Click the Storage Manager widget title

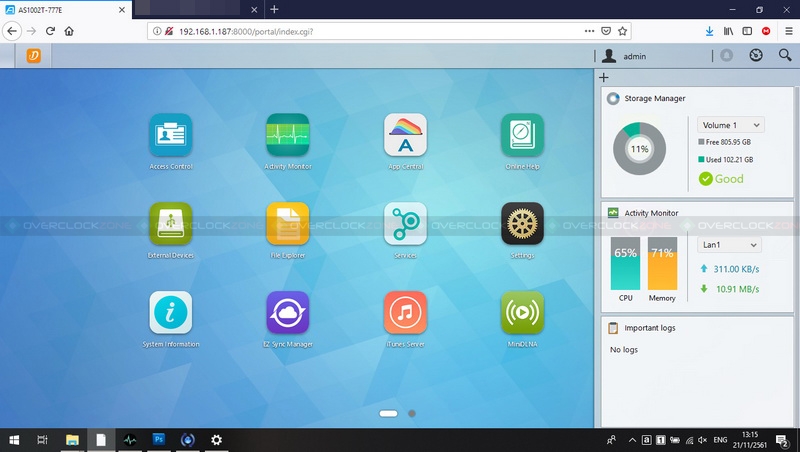pos(655,98)
